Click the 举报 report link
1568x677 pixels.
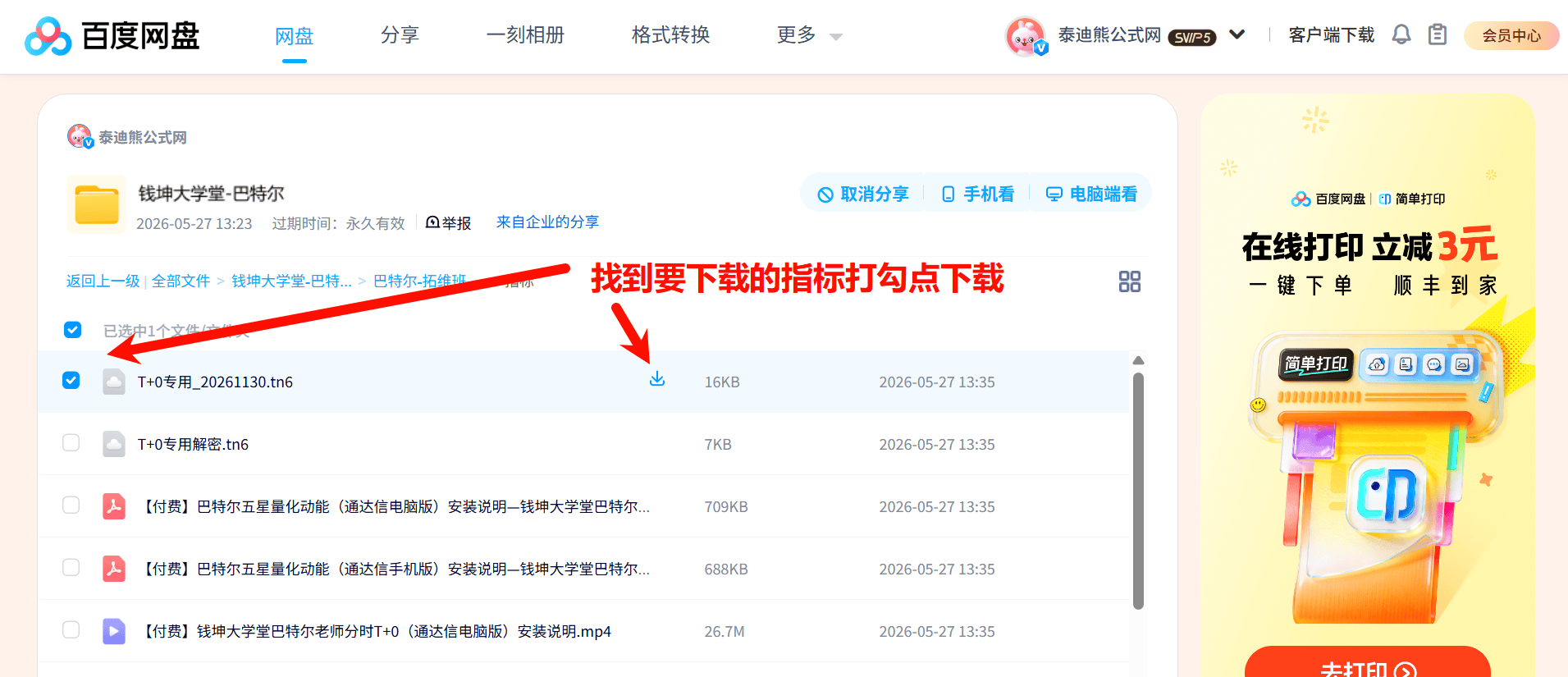(x=449, y=222)
